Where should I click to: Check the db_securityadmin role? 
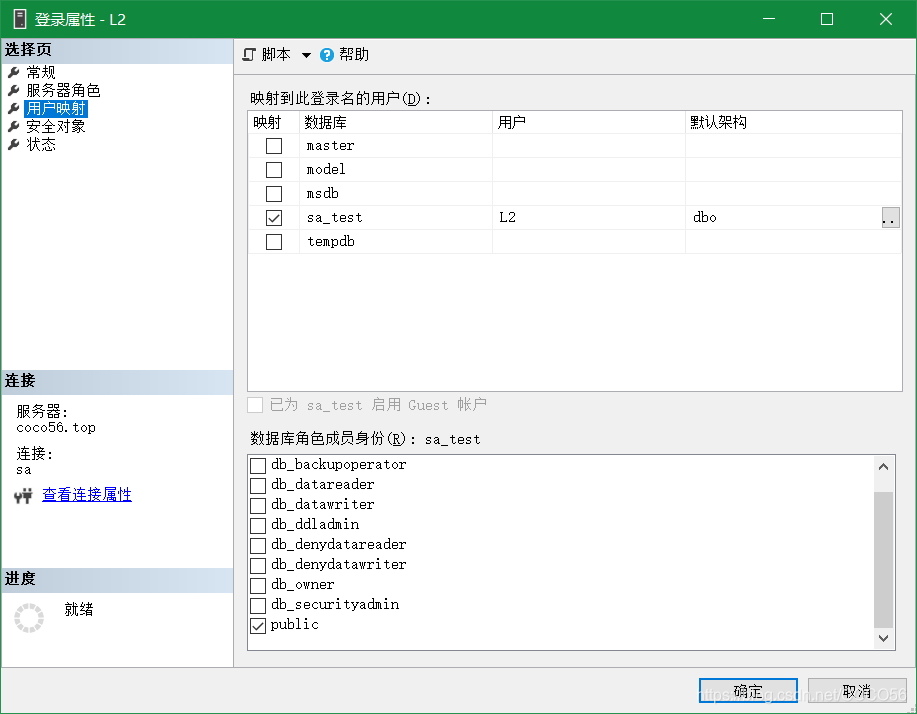258,605
